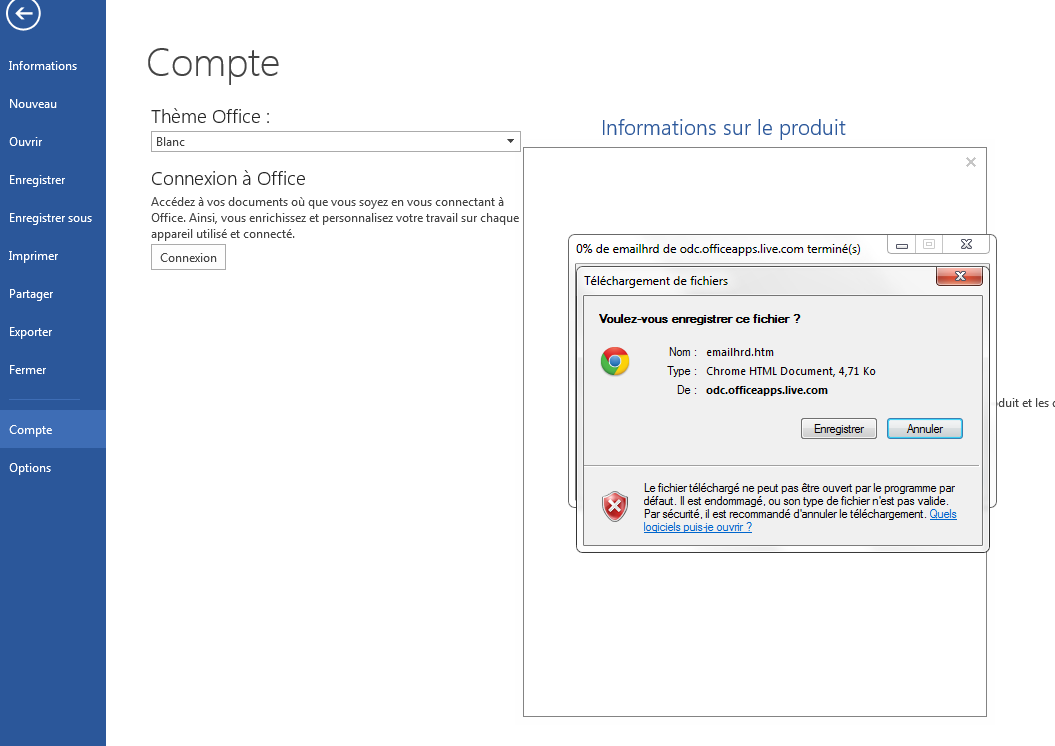Click Enregistrer in the left sidebar
The image size is (1055, 746).
(x=37, y=180)
